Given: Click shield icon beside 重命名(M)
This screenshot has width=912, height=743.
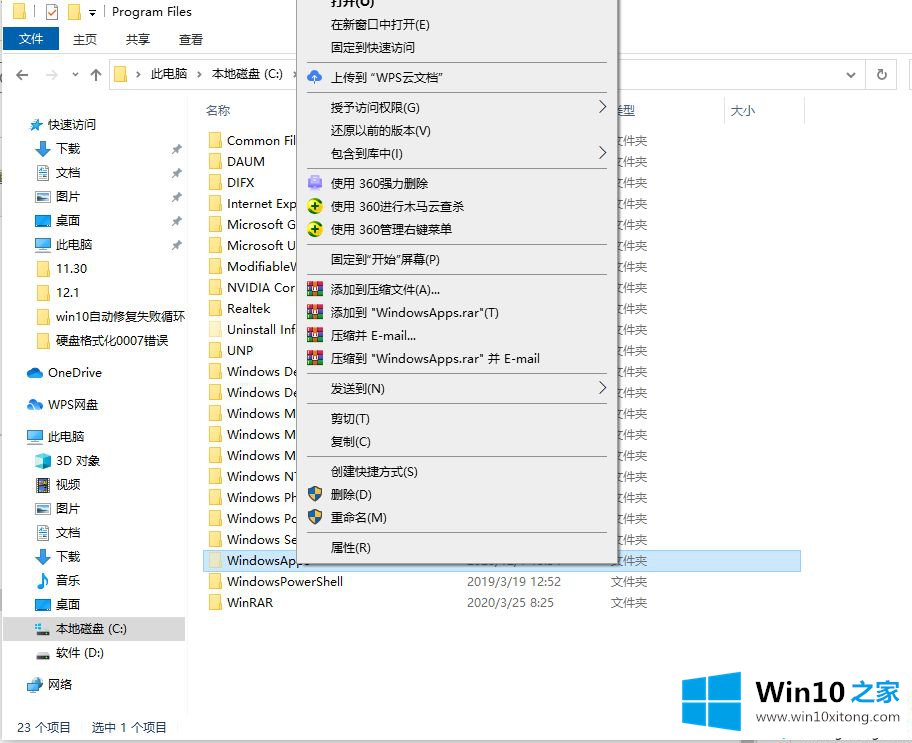Looking at the screenshot, I should (x=315, y=517).
